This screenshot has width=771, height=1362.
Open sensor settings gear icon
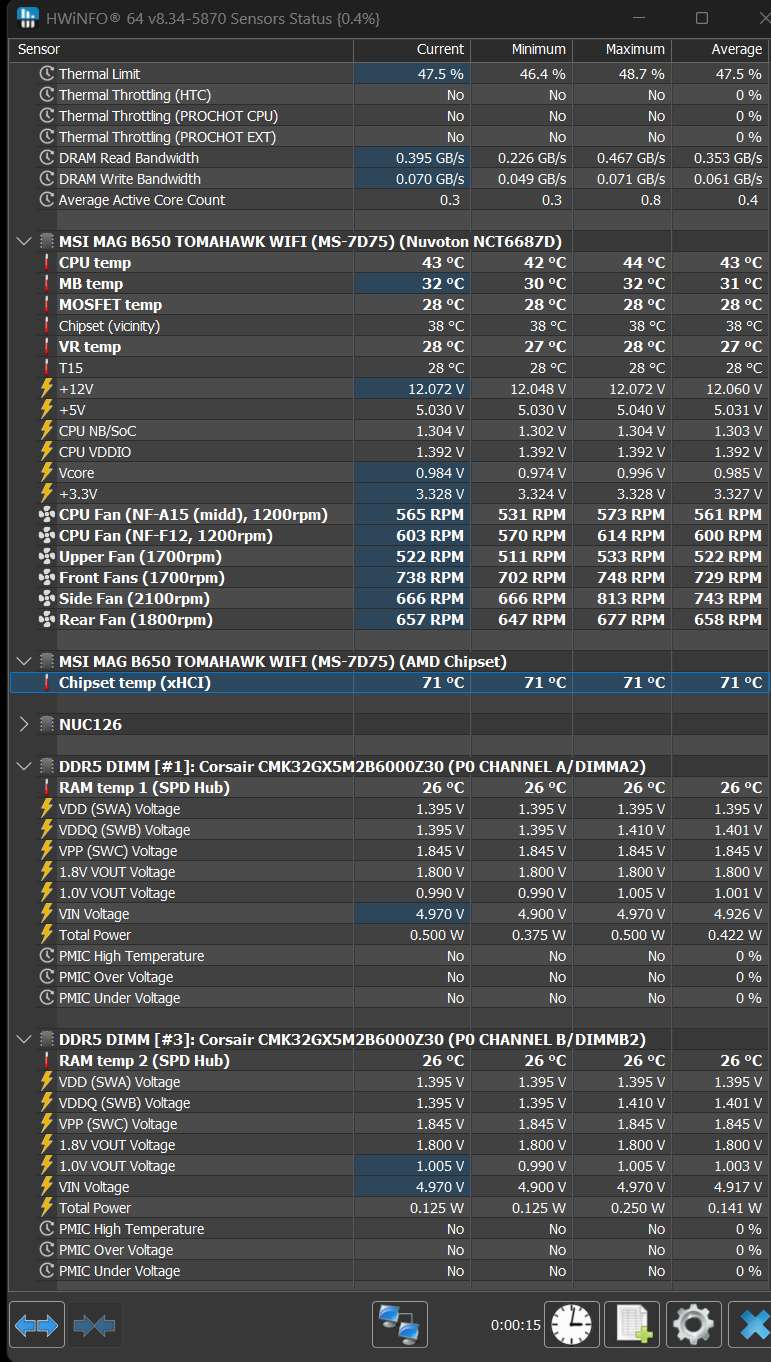tap(692, 1325)
